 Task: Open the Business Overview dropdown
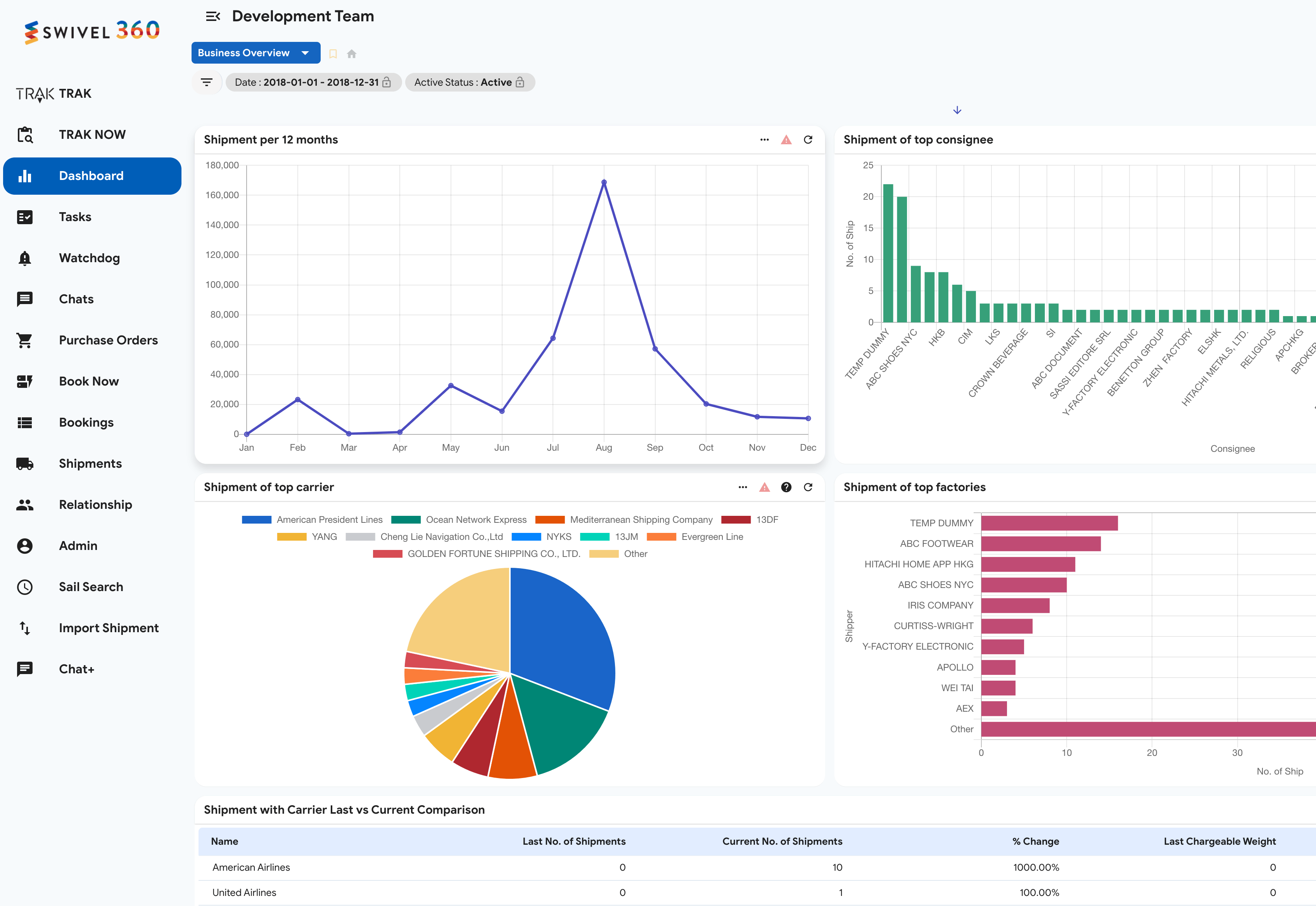coord(256,53)
